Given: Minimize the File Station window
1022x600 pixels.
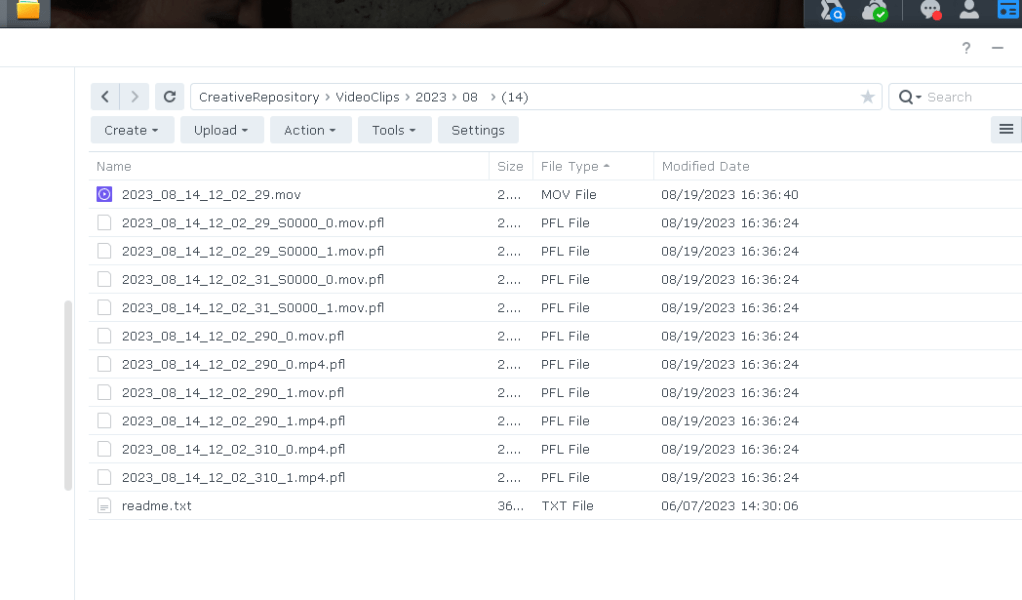Looking at the screenshot, I should (997, 48).
